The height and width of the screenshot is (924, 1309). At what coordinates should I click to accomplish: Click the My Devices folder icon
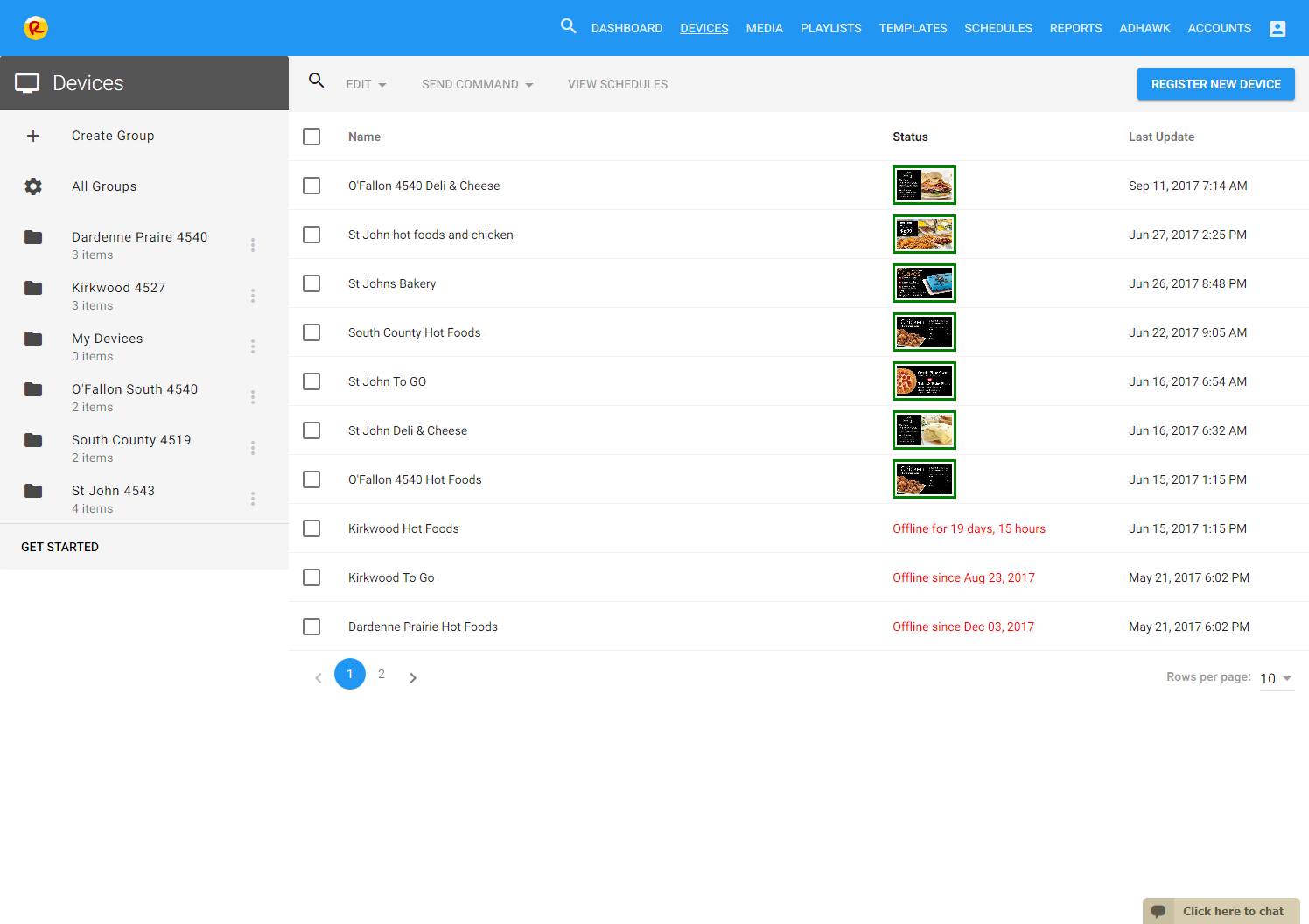(x=33, y=339)
